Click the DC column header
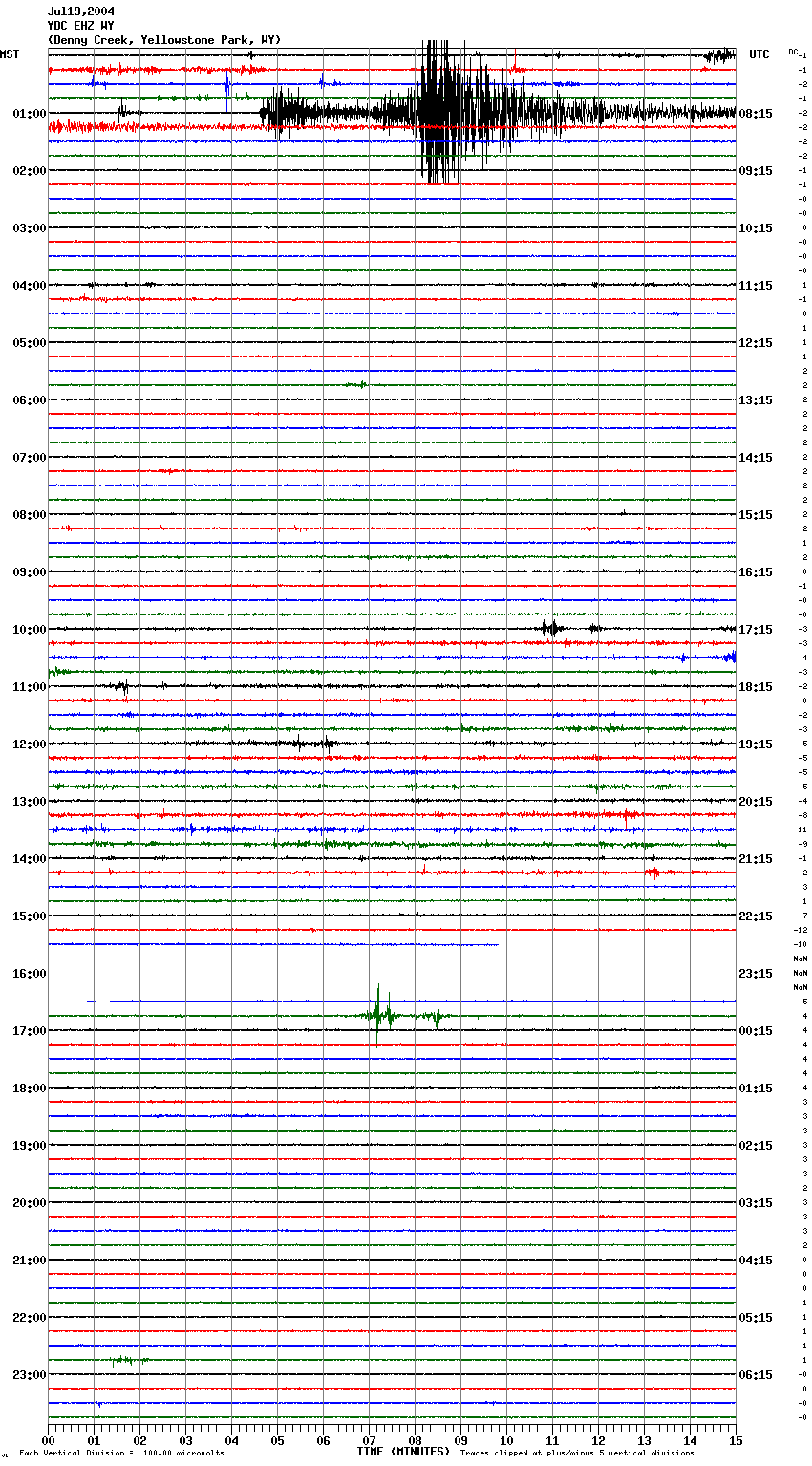Screen dimensions: 812x1466 pyautogui.click(x=793, y=52)
